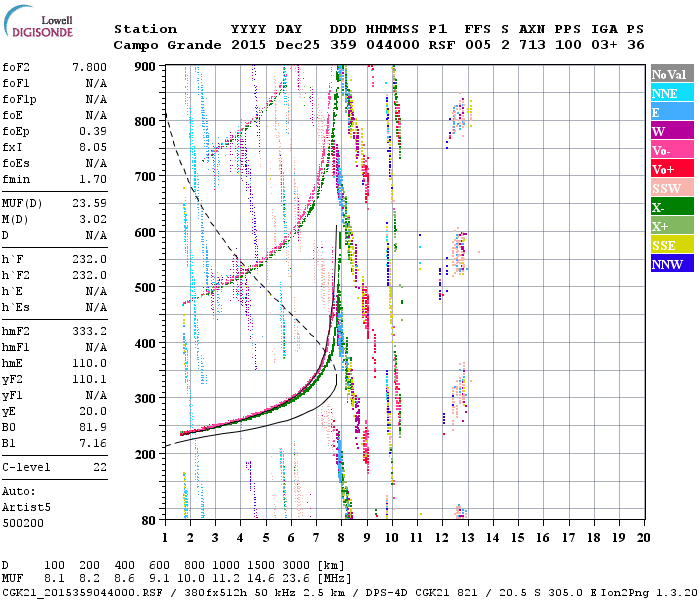Click the Lowell Digisonde logo

pos(38,21)
